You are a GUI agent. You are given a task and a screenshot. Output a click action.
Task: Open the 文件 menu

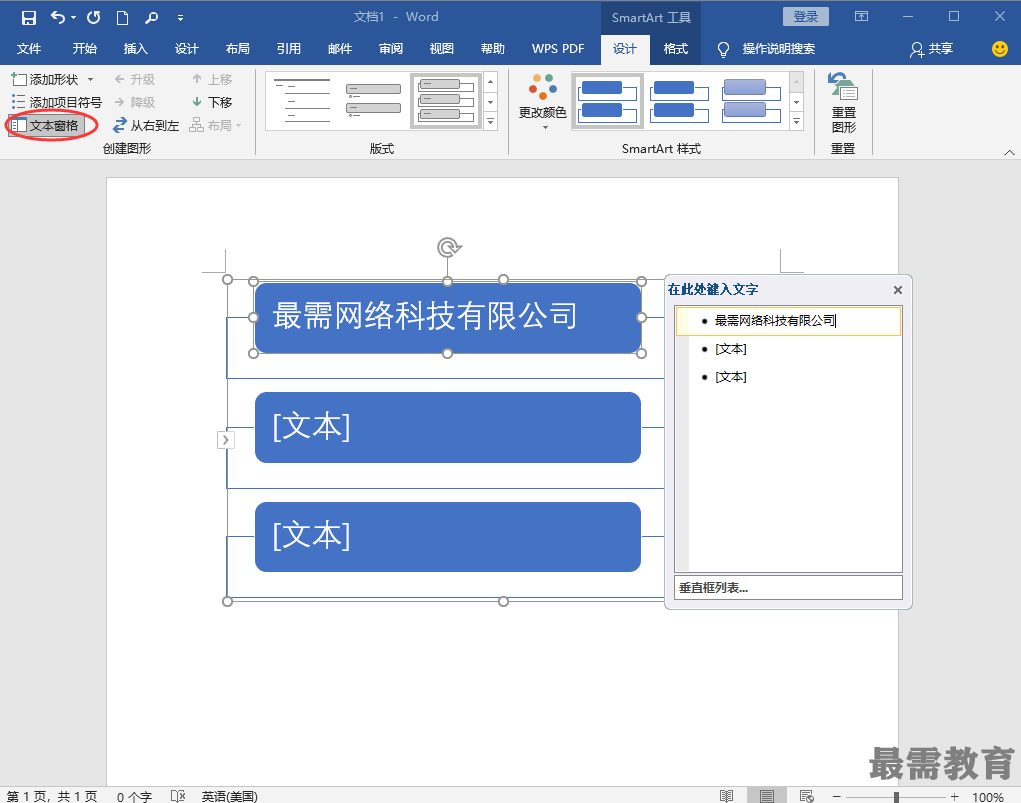pos(29,49)
